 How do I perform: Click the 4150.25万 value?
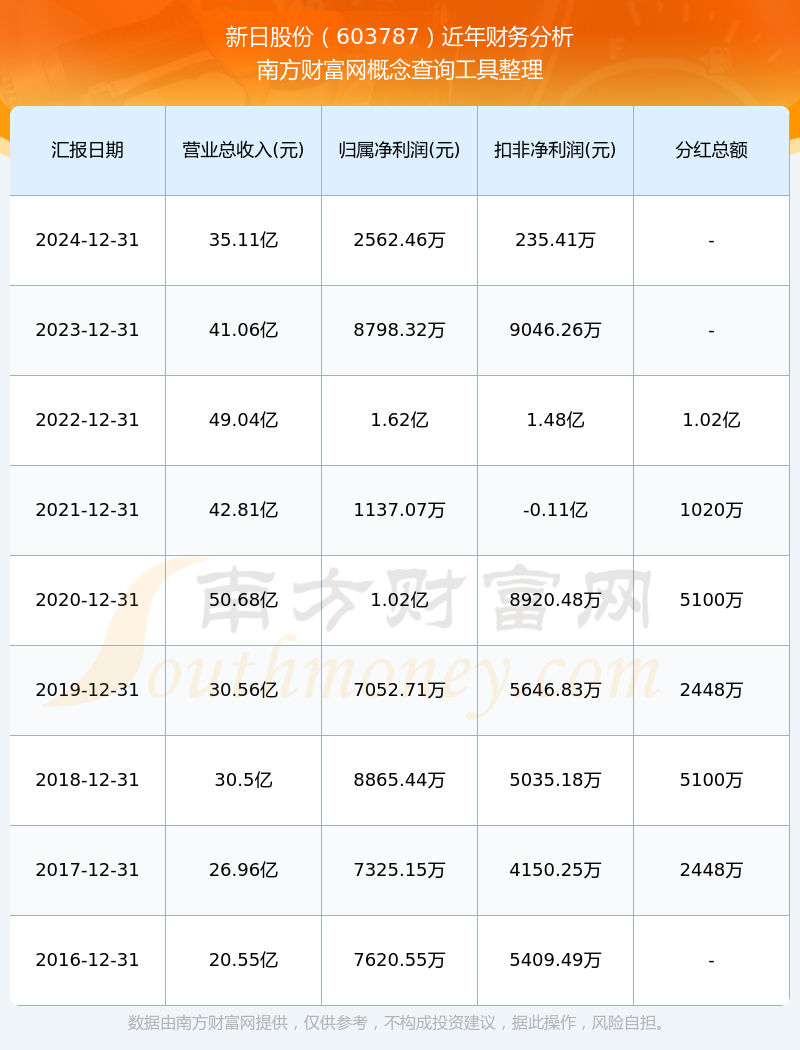pyautogui.click(x=556, y=870)
